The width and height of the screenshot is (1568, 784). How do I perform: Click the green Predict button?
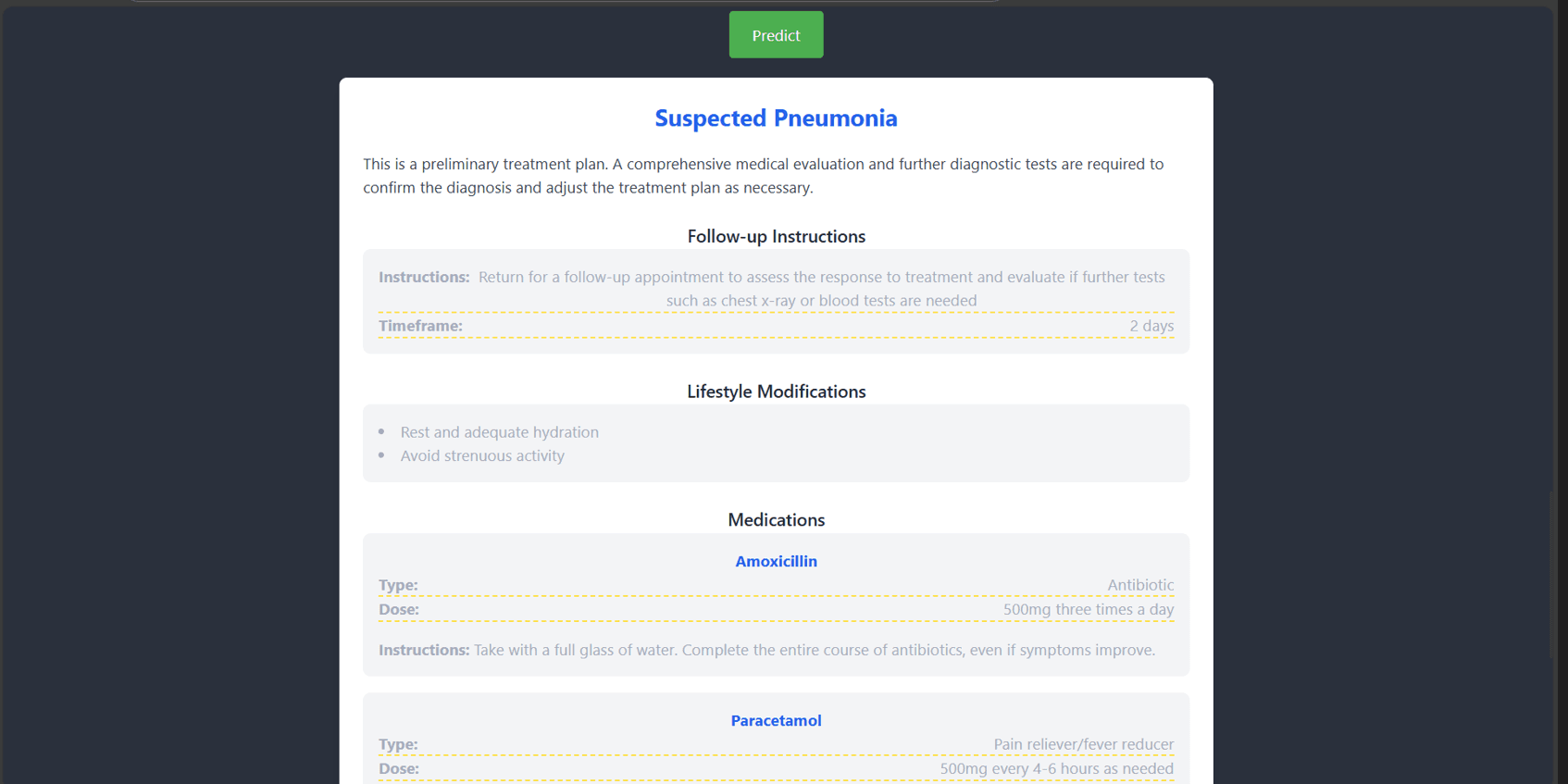pos(776,35)
